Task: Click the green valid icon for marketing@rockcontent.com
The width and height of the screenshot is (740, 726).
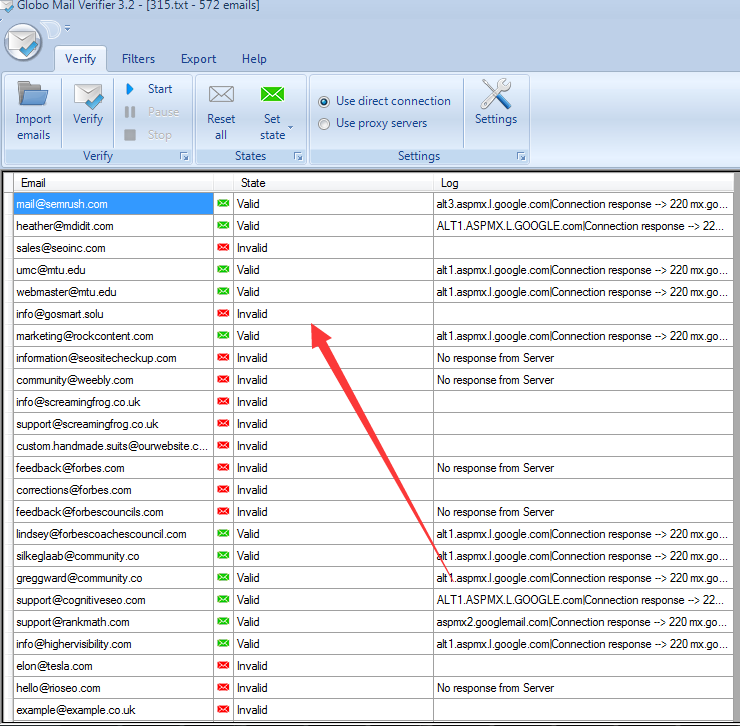Action: coord(223,335)
